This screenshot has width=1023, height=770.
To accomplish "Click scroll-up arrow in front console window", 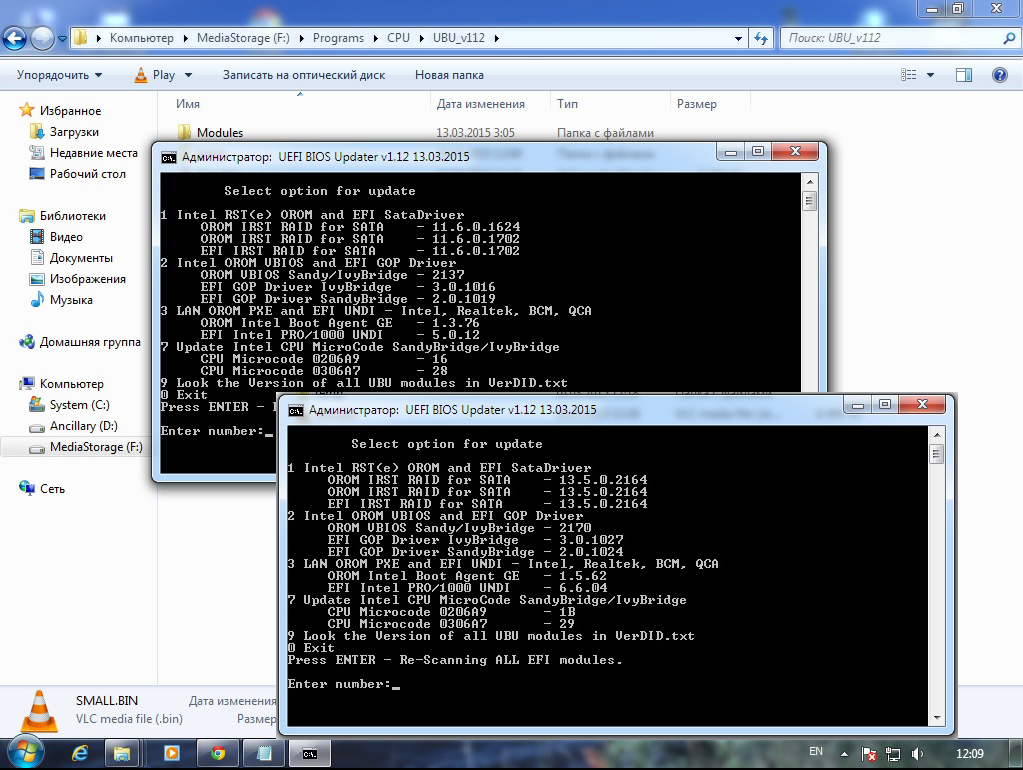I will (936, 435).
